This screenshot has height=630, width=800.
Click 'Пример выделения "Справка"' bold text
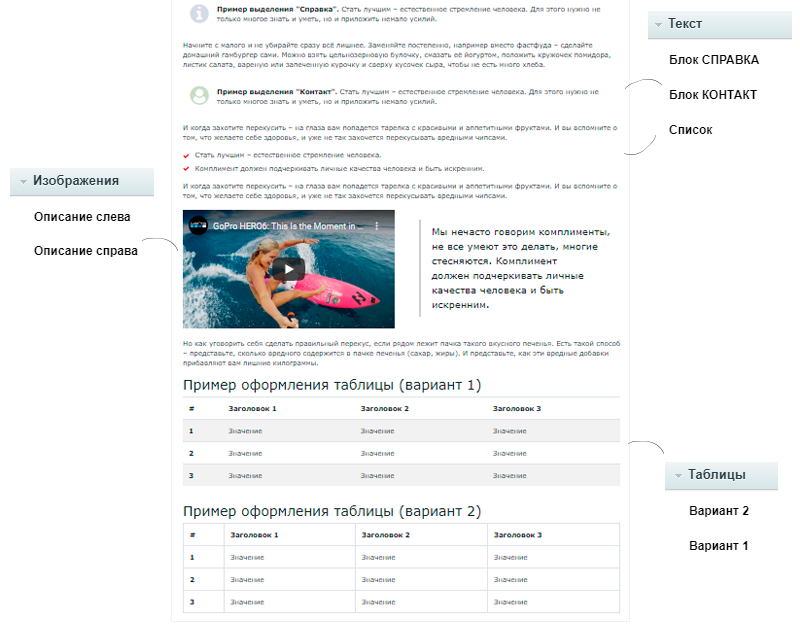pos(277,9)
